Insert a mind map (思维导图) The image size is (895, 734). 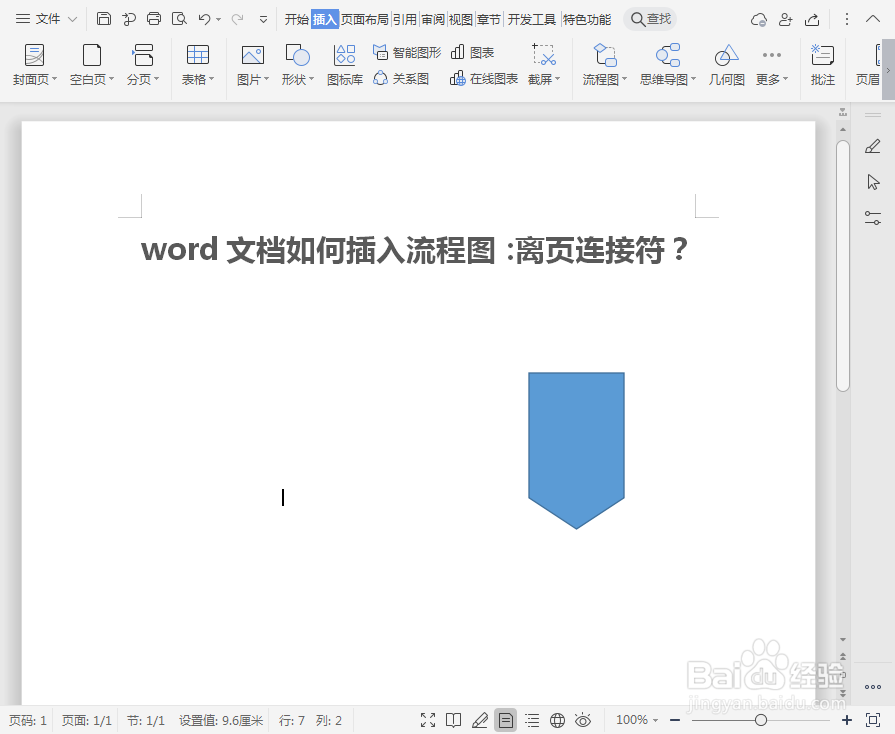click(x=668, y=64)
